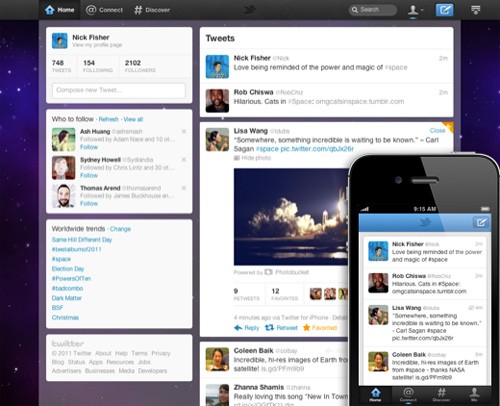Image resolution: width=500 pixels, height=406 pixels.
Task: Open the #bestalbumof2011 trend
Action: click(x=76, y=249)
